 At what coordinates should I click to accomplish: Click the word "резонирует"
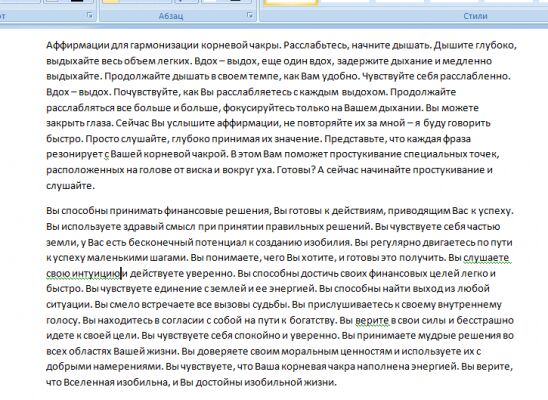point(74,154)
